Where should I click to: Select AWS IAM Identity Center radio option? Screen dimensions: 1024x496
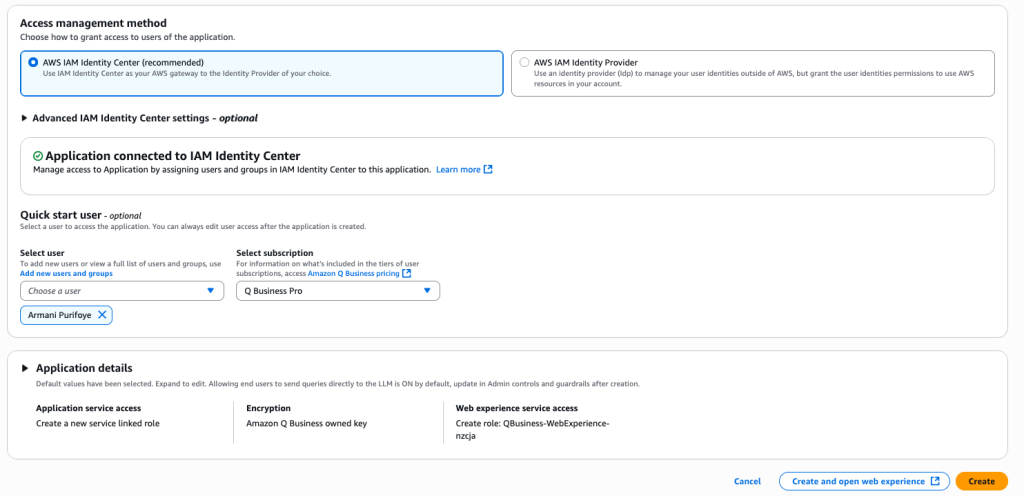(x=33, y=63)
